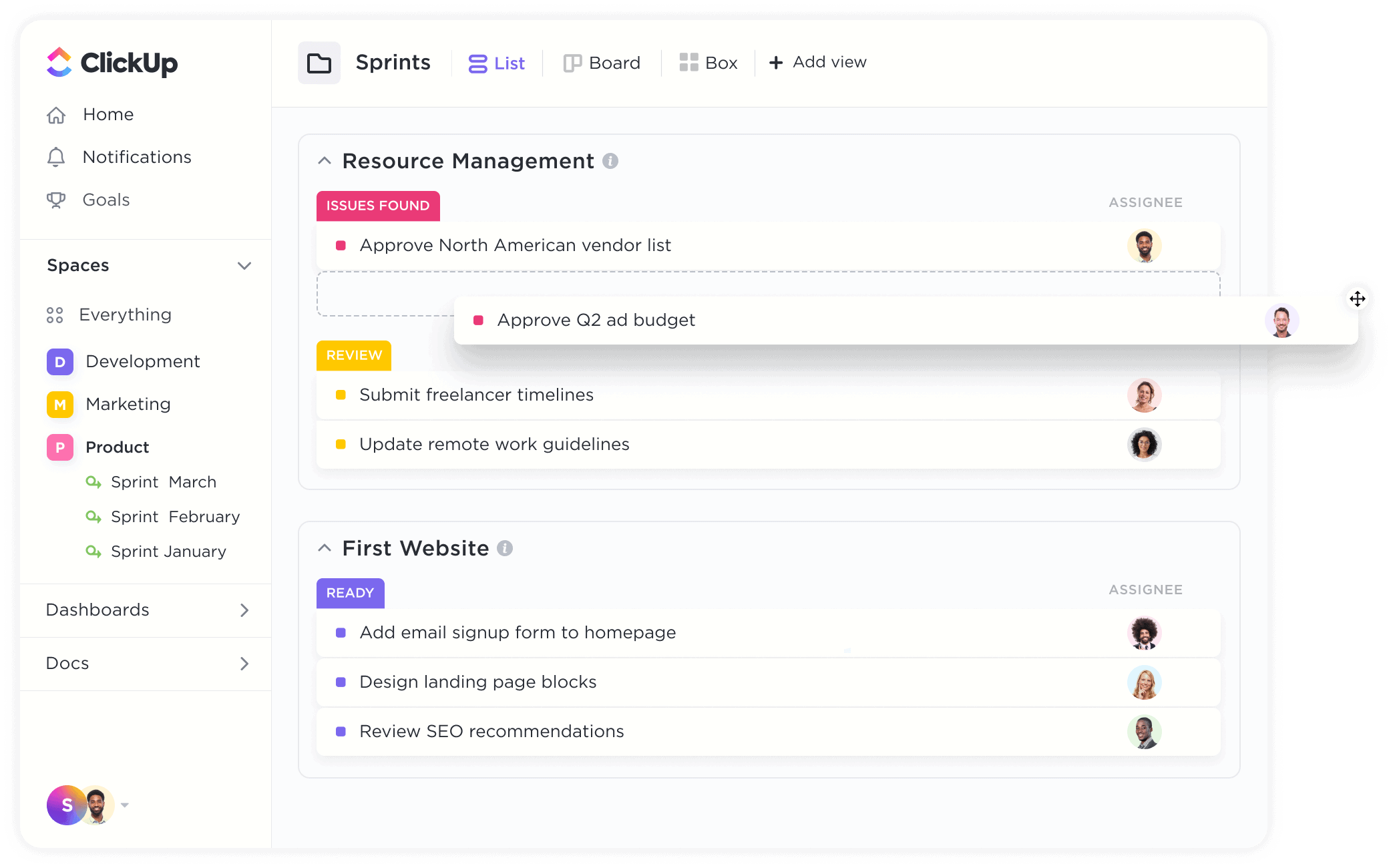Select the Marketing space

127,404
